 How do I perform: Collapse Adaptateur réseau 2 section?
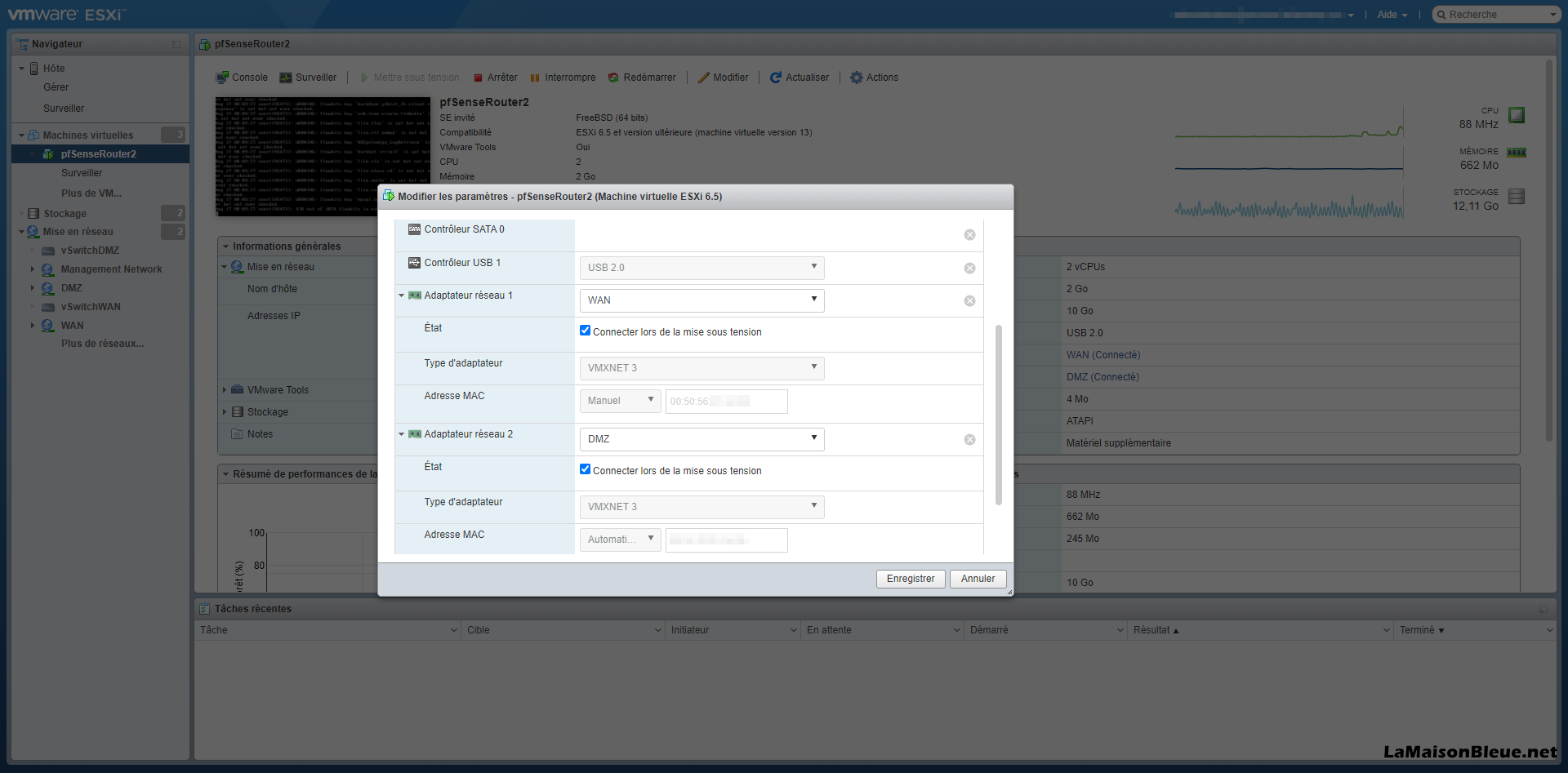tap(401, 434)
